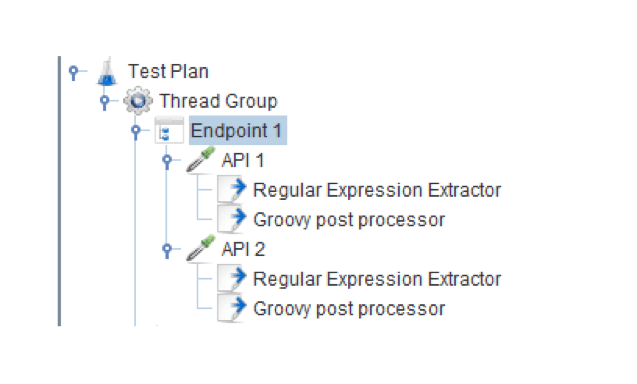
Task: Select the Thread Group label
Action: [x=218, y=101]
